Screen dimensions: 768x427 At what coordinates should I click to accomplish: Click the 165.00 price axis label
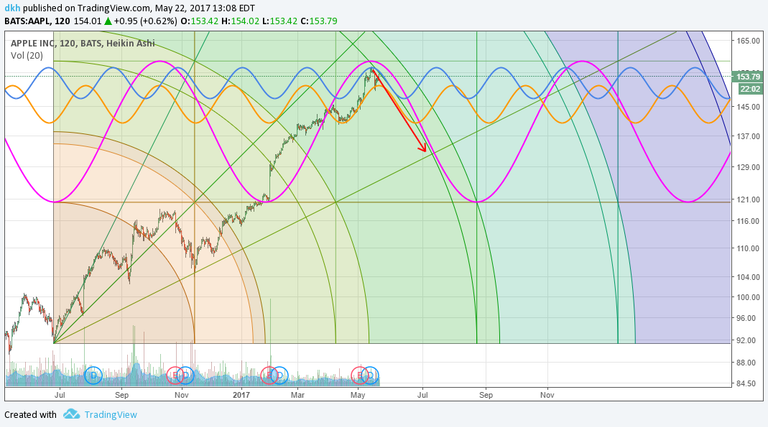click(748, 41)
